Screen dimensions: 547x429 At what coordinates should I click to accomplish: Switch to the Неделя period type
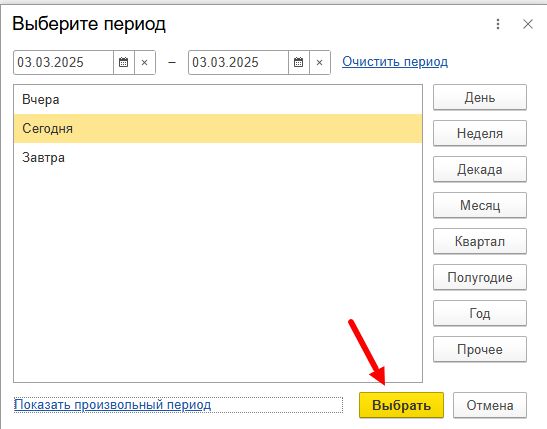pos(480,133)
